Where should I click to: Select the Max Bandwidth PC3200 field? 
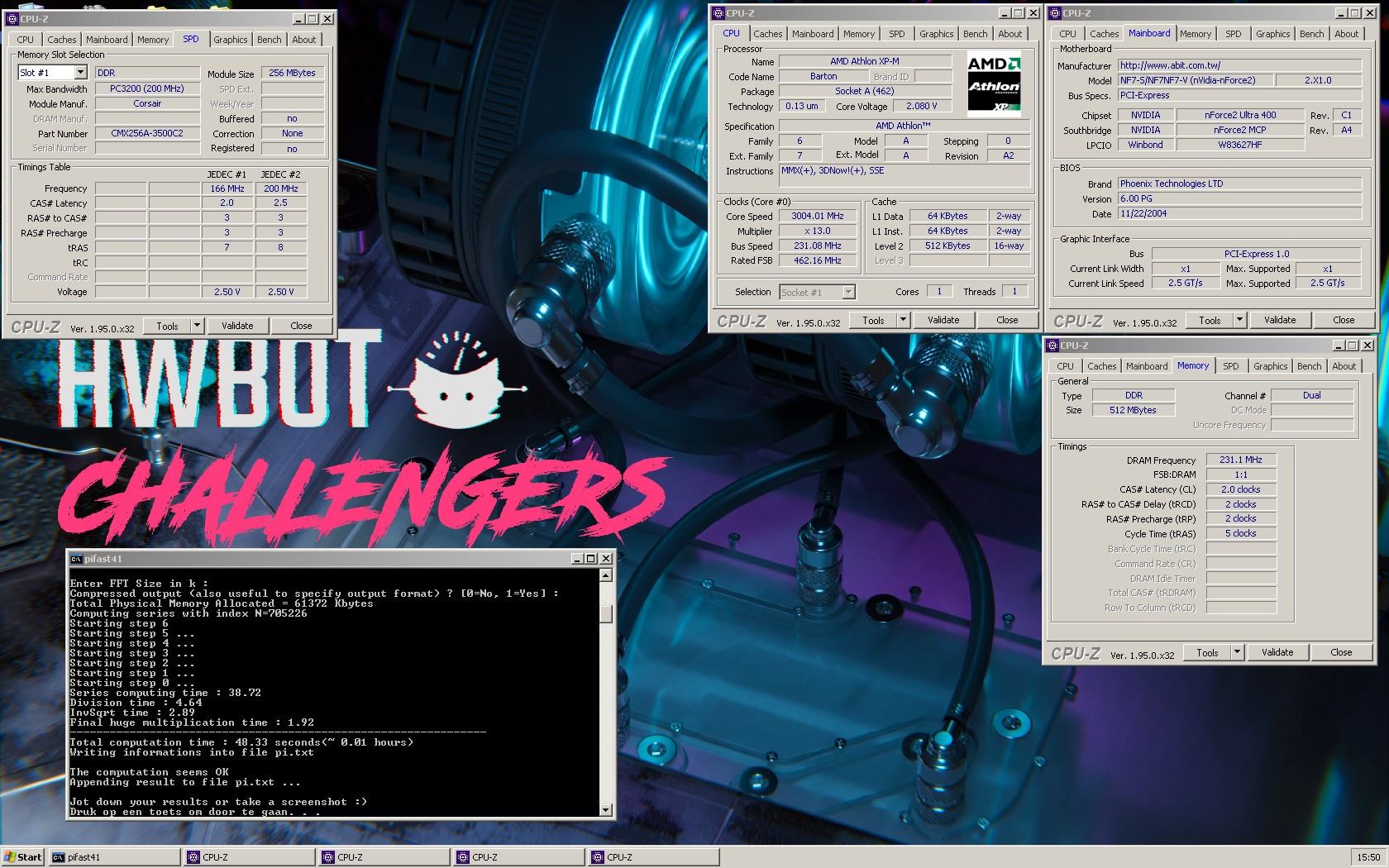(147, 88)
